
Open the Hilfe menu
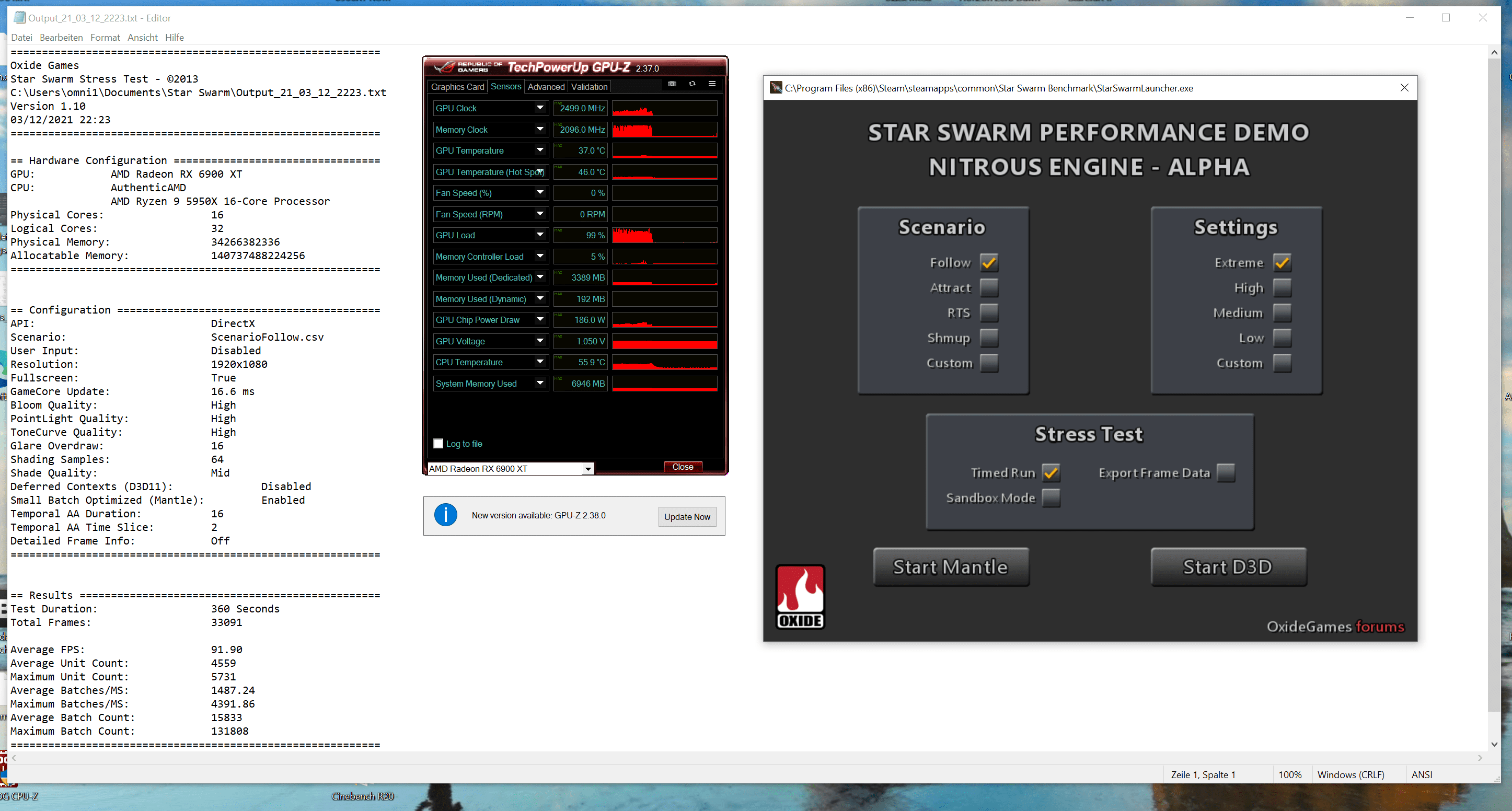[175, 38]
